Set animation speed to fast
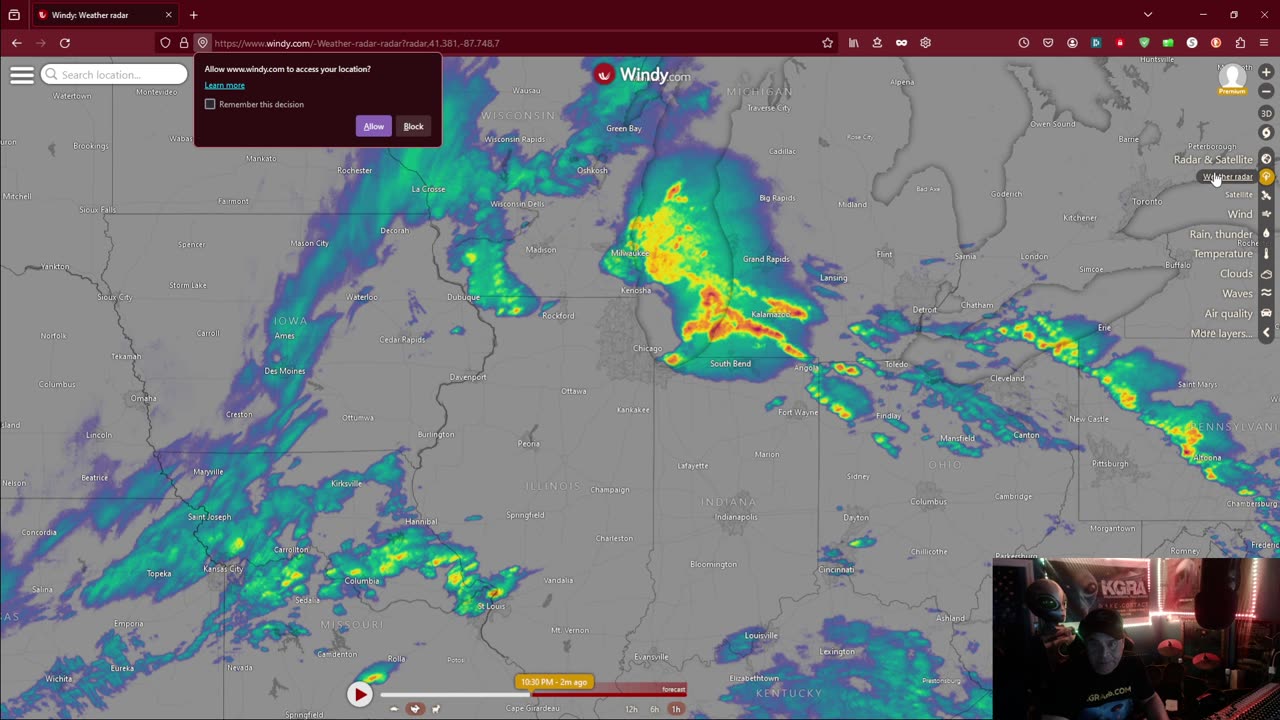The image size is (1280, 720). coord(436,709)
